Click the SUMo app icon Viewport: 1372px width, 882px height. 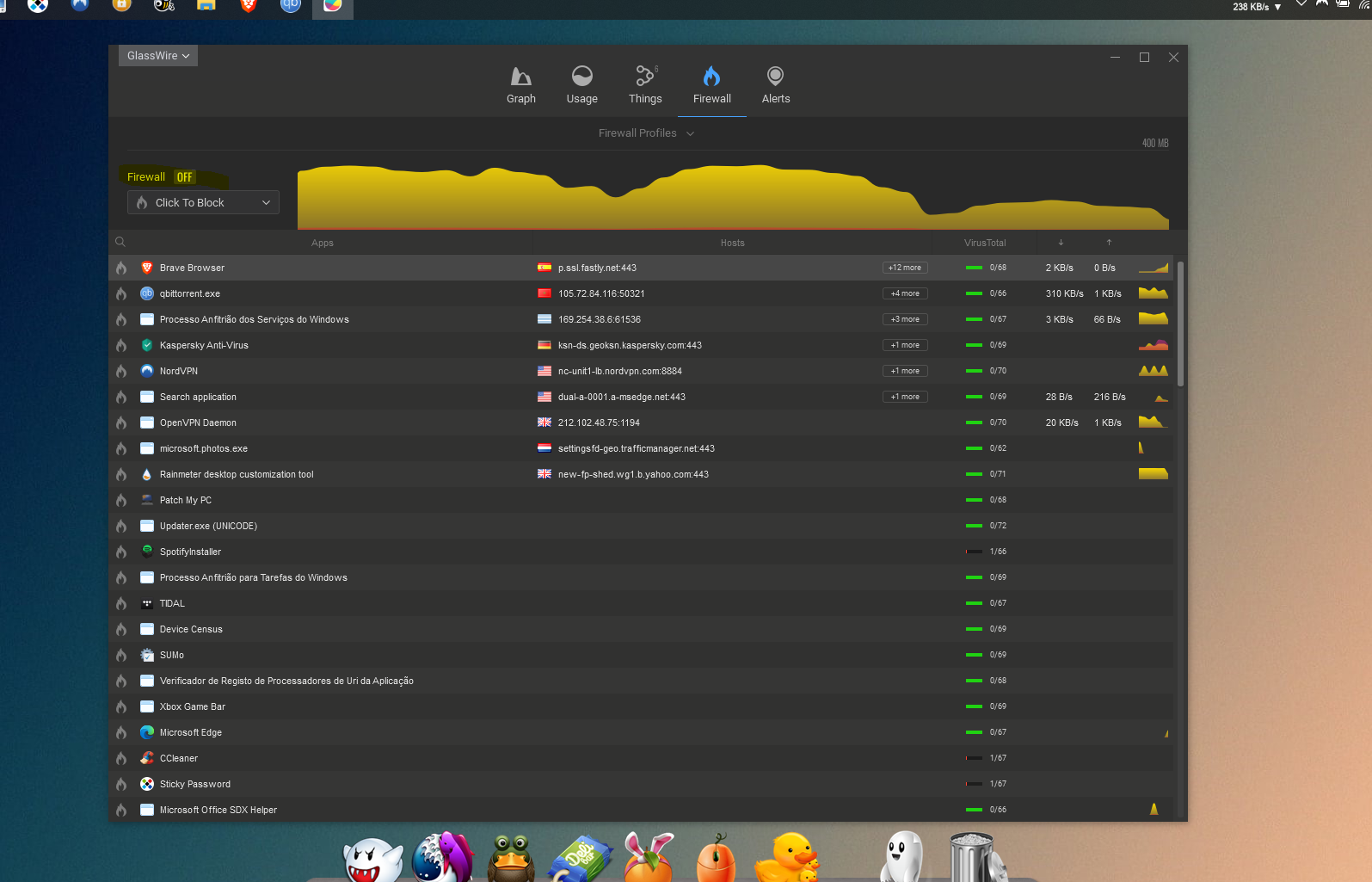pos(147,655)
